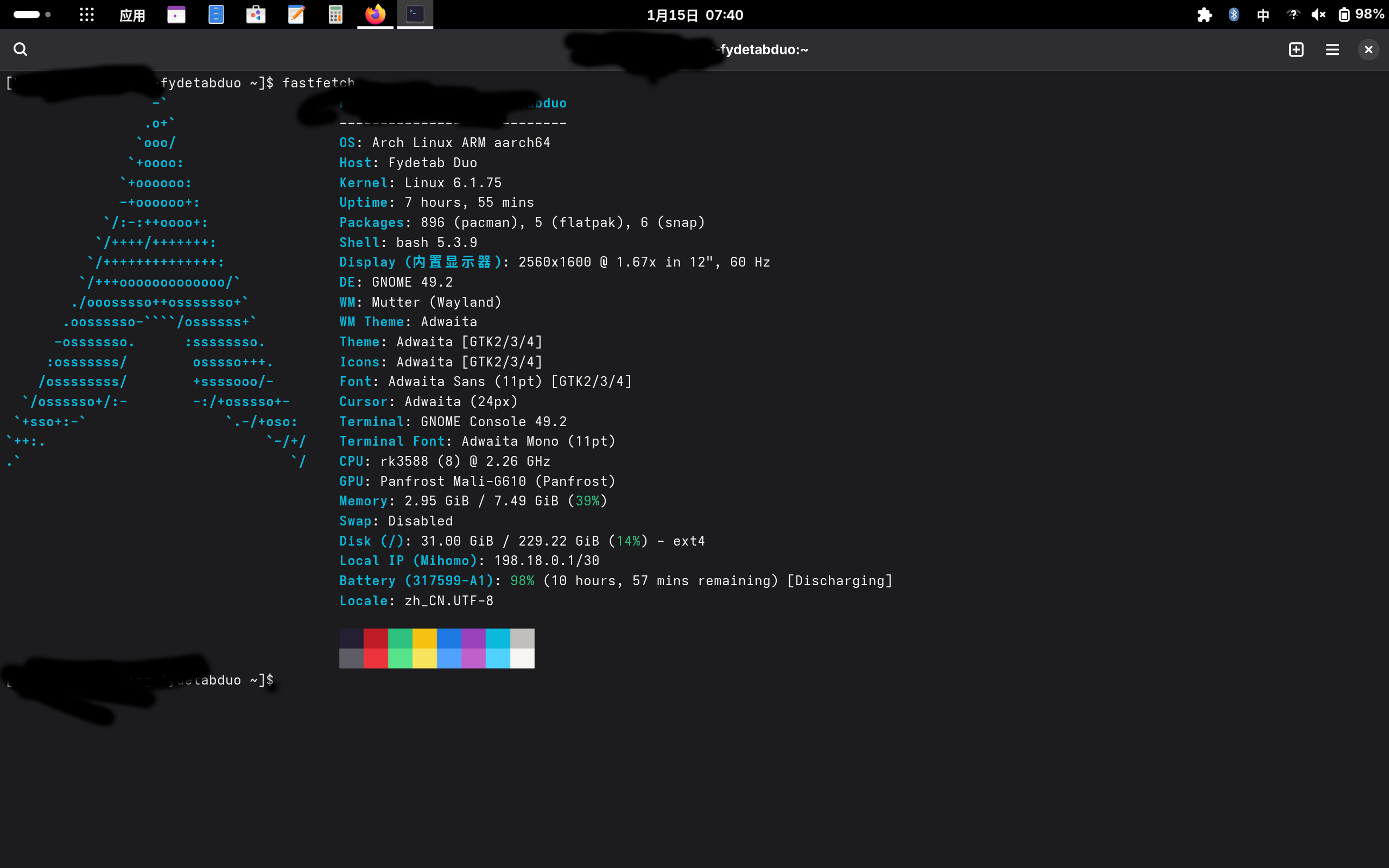Click the DE: GNOME 49.2 line

tap(396, 282)
